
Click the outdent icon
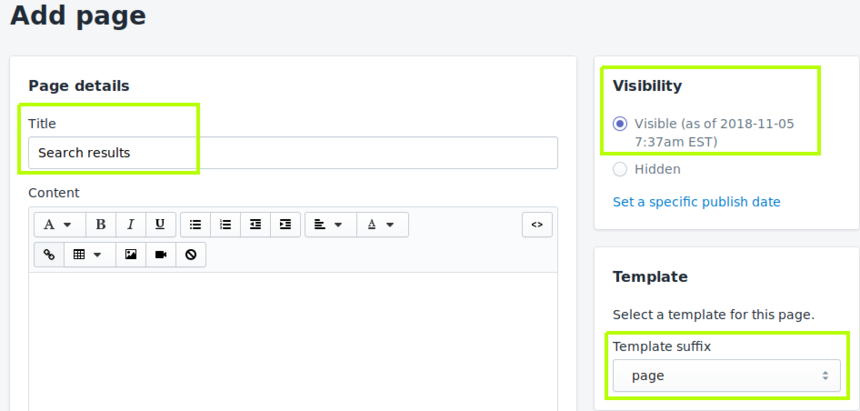(x=256, y=224)
